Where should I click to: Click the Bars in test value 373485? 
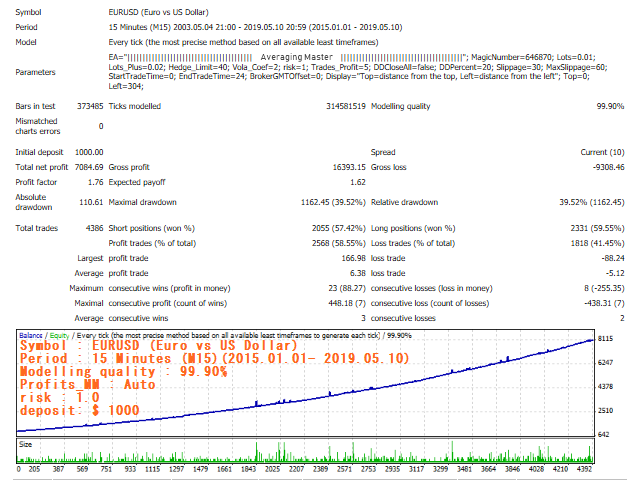coord(90,106)
